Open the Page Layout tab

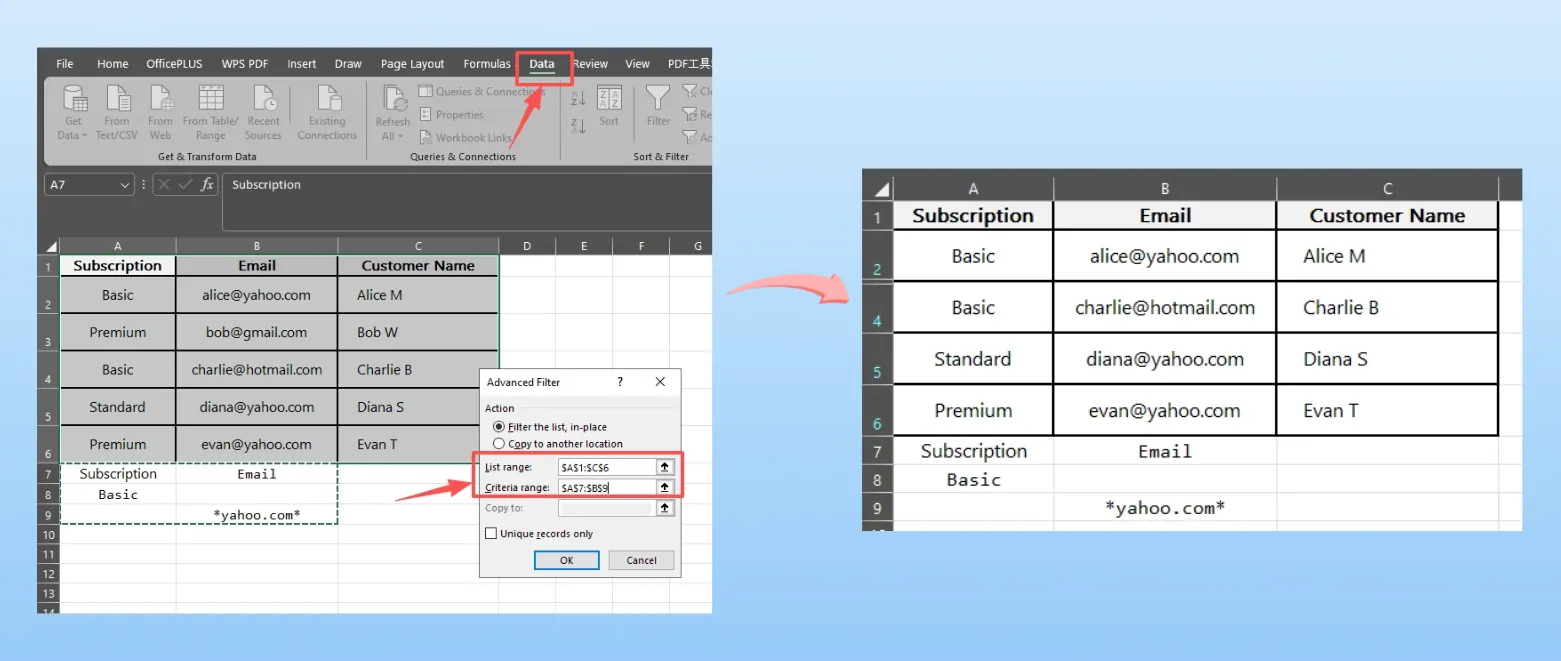pyautogui.click(x=412, y=63)
